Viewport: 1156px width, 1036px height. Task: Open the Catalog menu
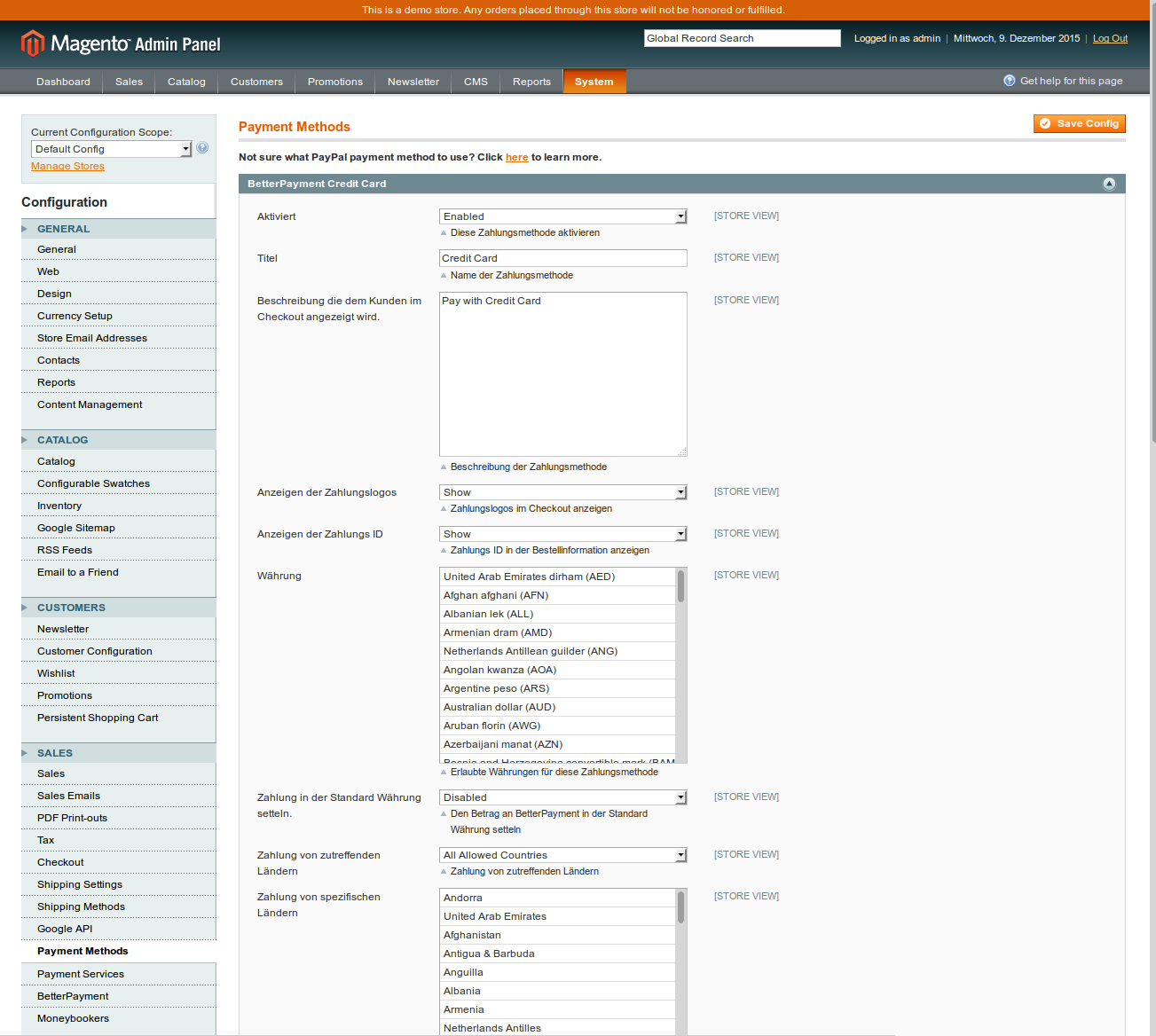pos(186,82)
